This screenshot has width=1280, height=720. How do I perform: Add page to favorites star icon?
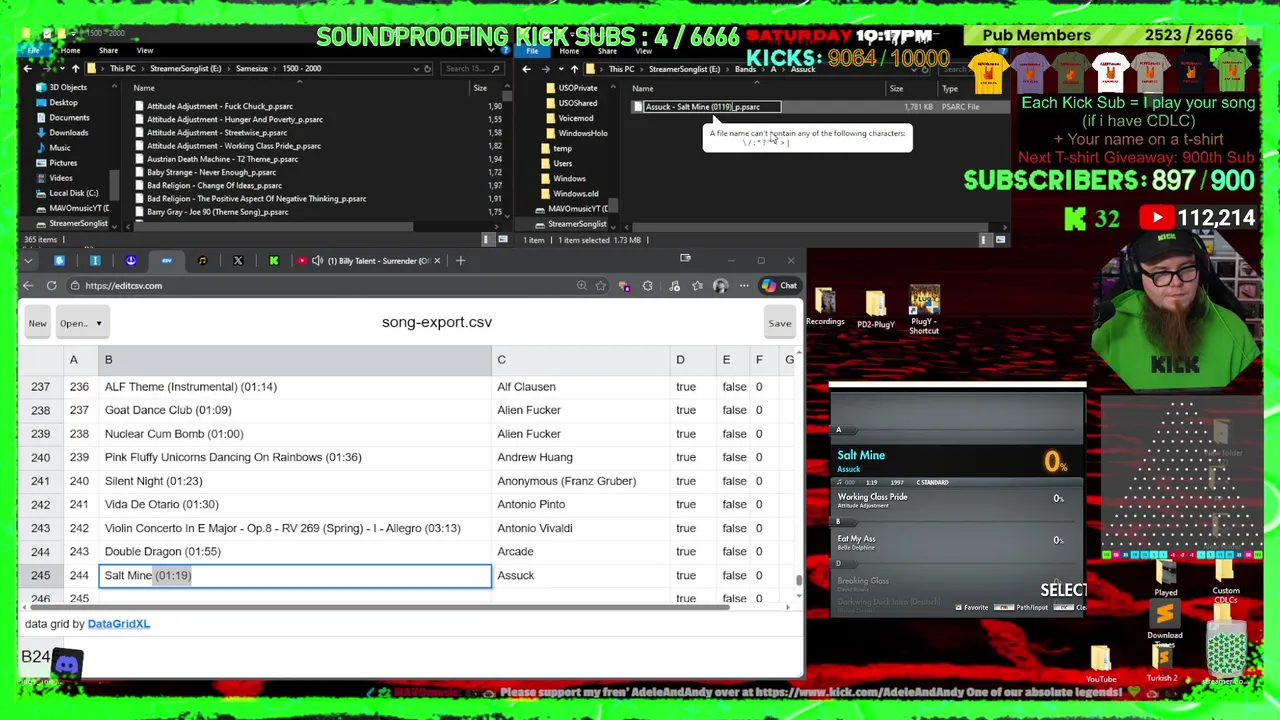tap(600, 286)
